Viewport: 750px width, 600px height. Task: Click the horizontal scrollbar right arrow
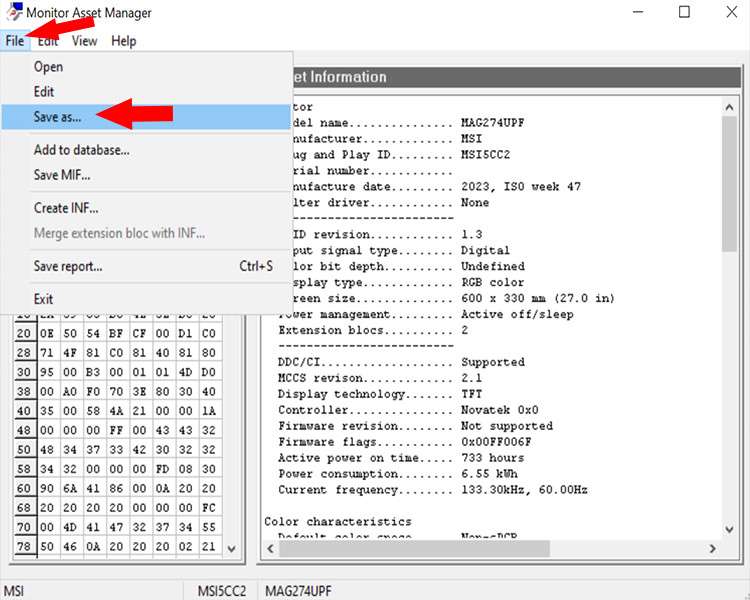pos(712,549)
